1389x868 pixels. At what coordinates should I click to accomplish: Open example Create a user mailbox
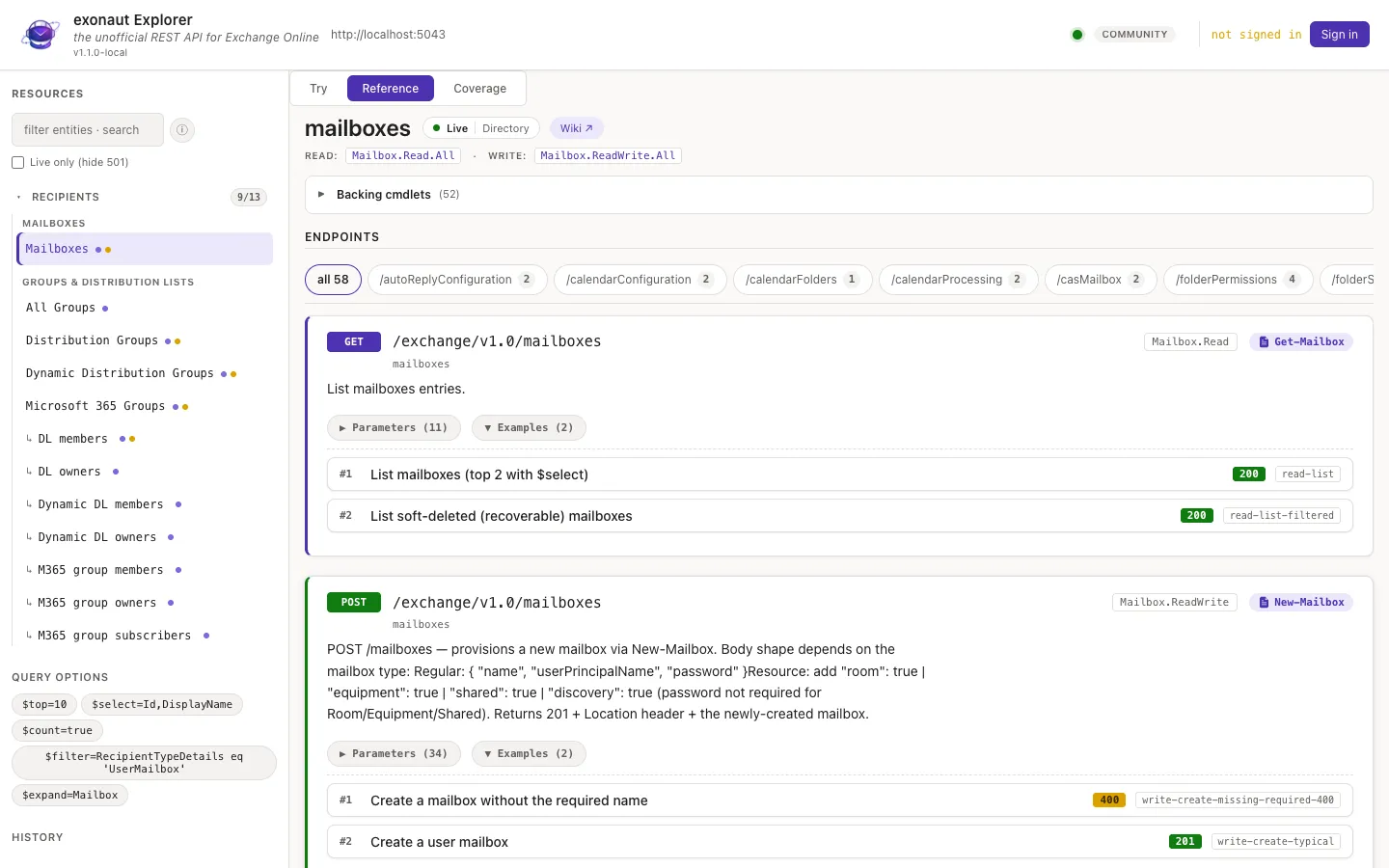tap(840, 842)
